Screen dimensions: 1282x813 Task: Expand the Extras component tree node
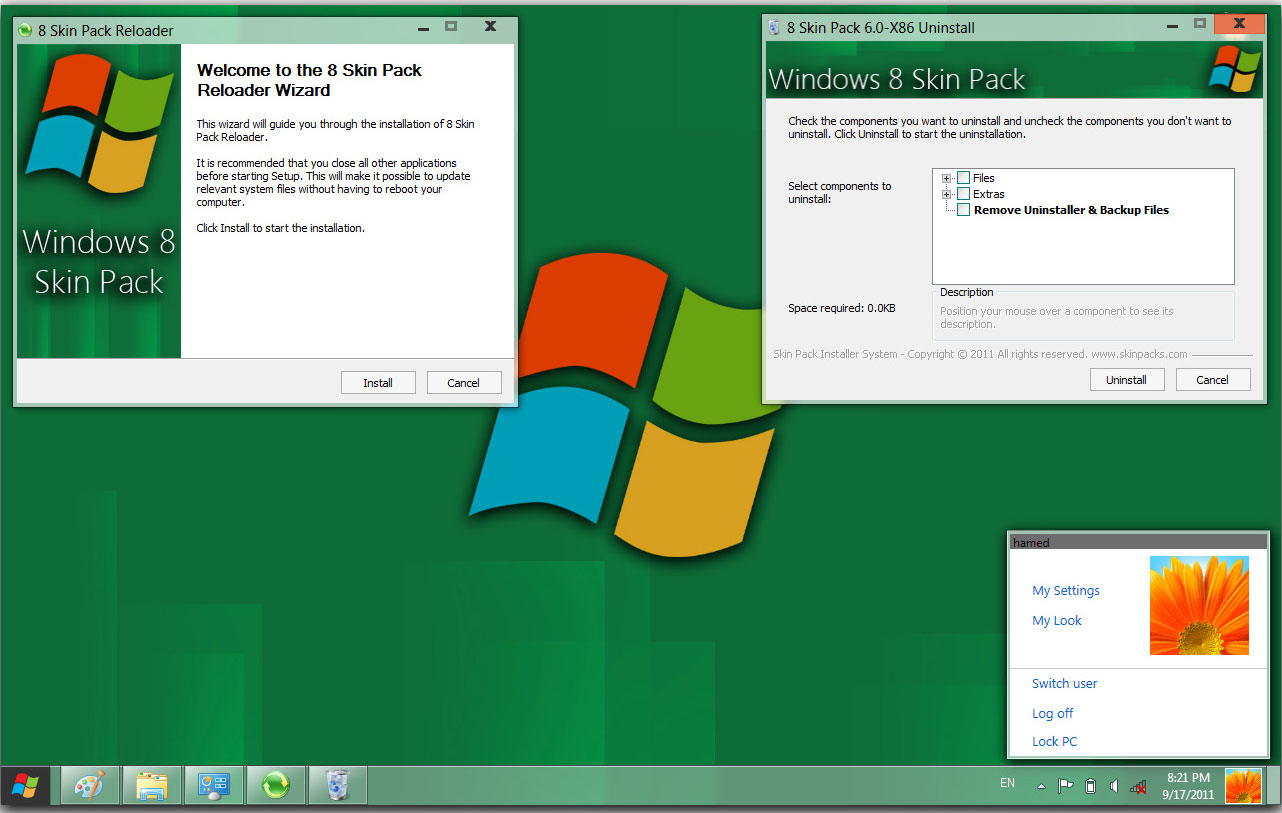click(x=946, y=194)
